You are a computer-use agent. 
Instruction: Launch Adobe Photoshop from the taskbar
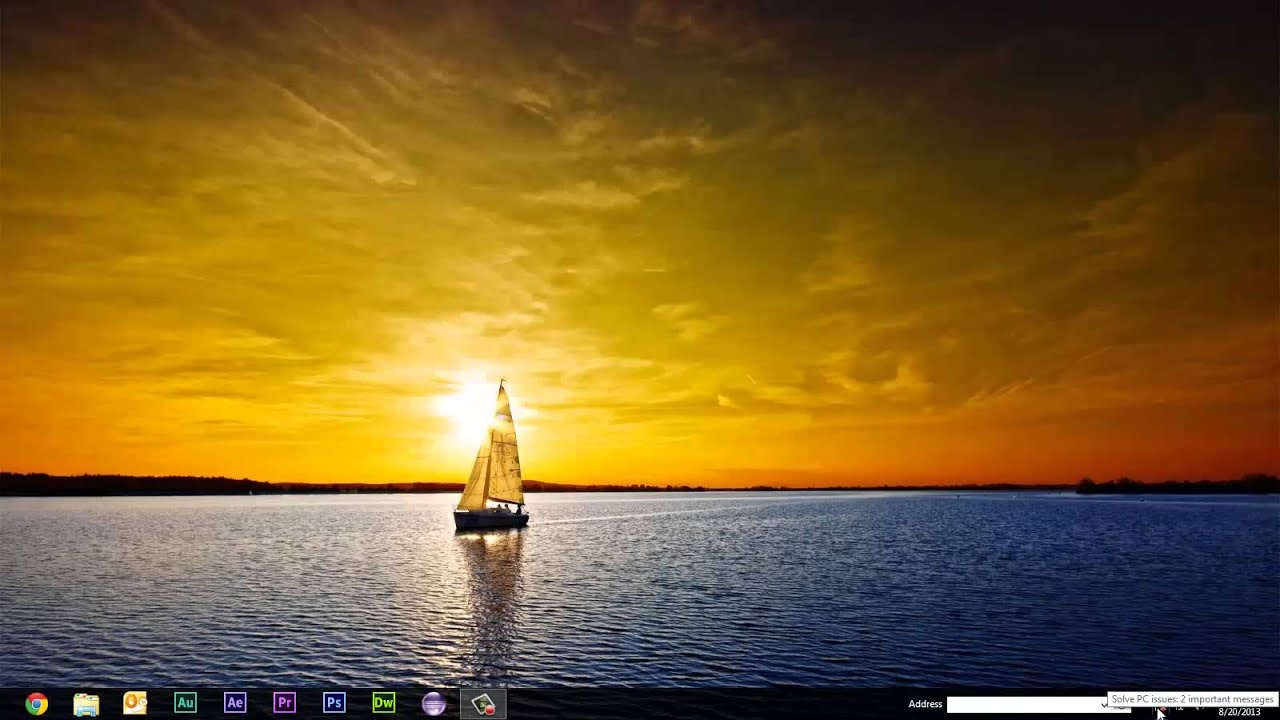[334, 703]
